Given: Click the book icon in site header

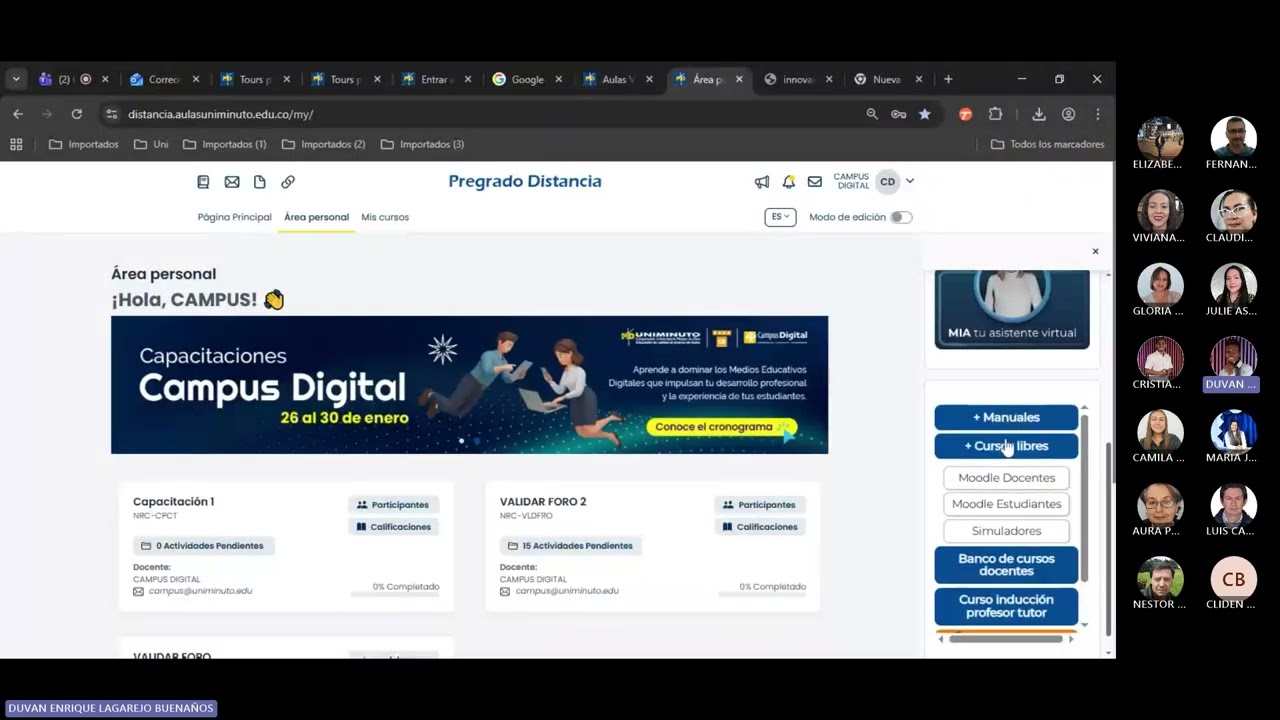Looking at the screenshot, I should pos(203,182).
